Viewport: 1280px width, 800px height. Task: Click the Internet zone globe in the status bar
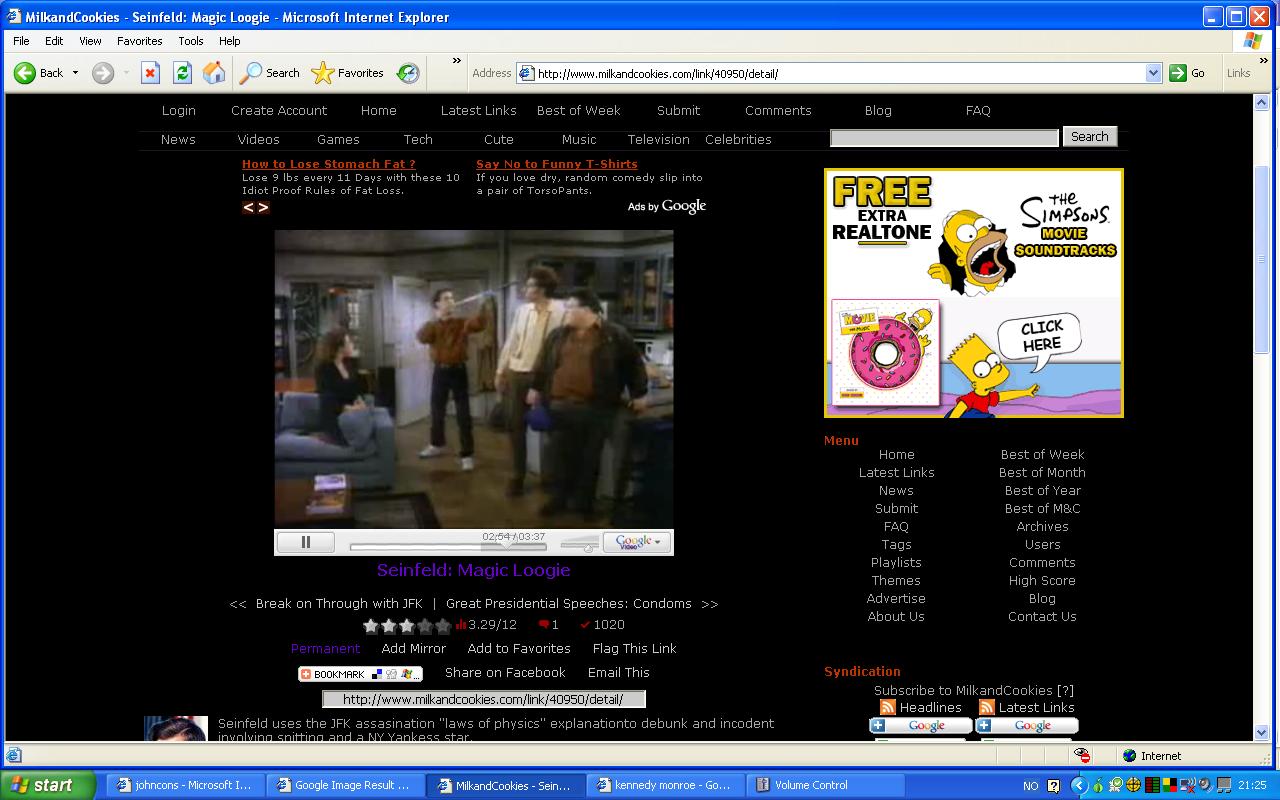point(1129,755)
